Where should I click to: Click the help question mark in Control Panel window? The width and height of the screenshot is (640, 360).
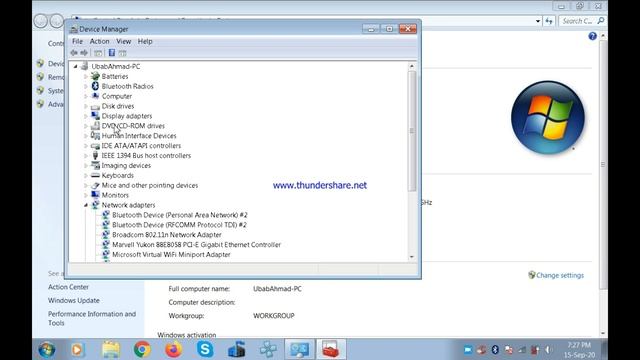(592, 36)
